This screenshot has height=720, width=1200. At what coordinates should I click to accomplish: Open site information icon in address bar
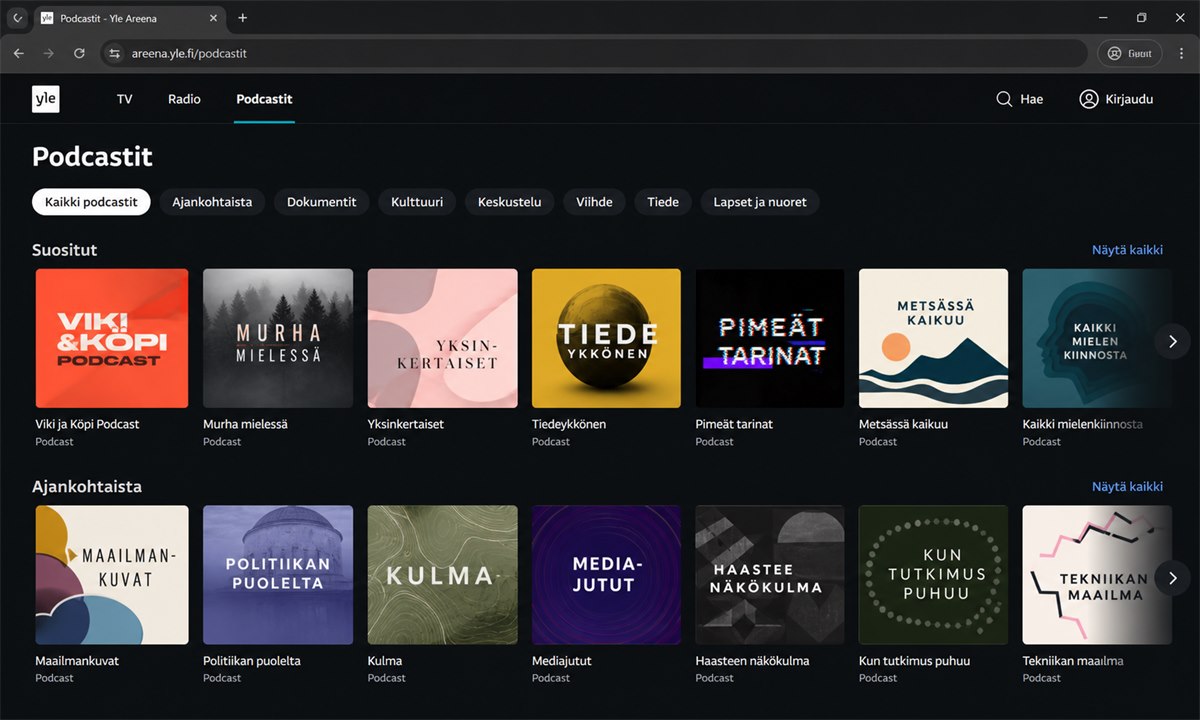tap(115, 53)
